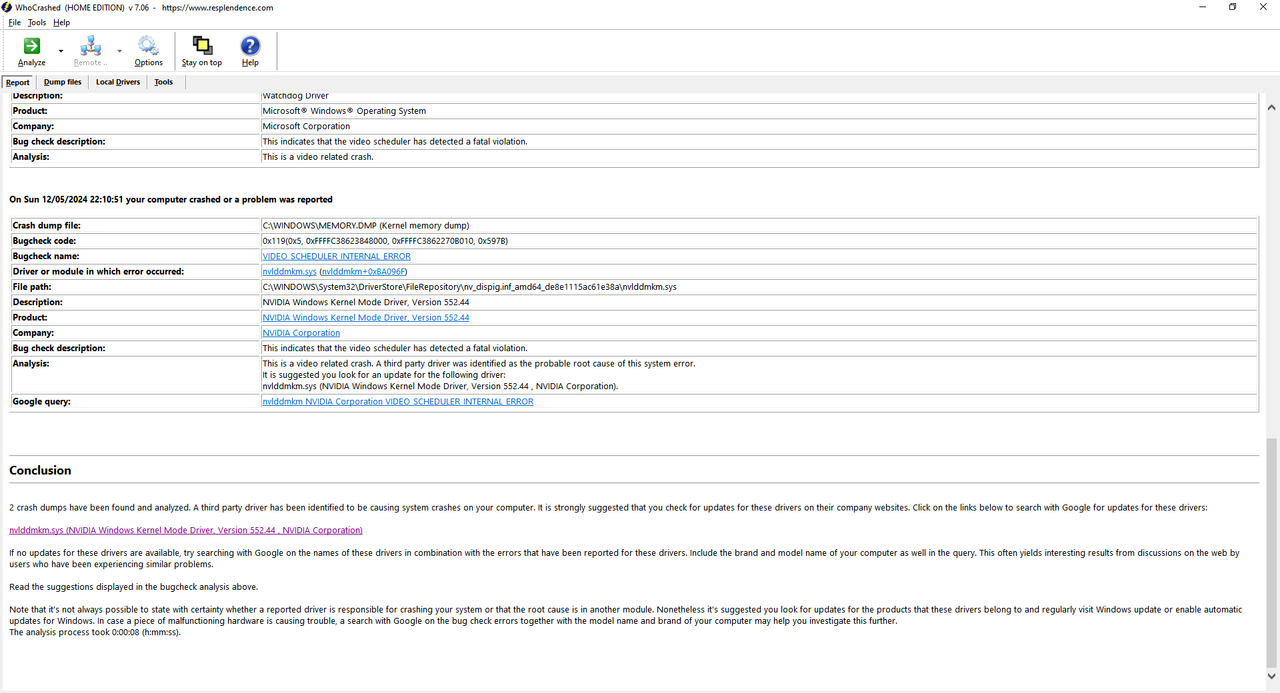Screen dimensions: 1280x693
Task: Click the nvlddmkm+0xBA096F offset link
Action: [x=363, y=271]
